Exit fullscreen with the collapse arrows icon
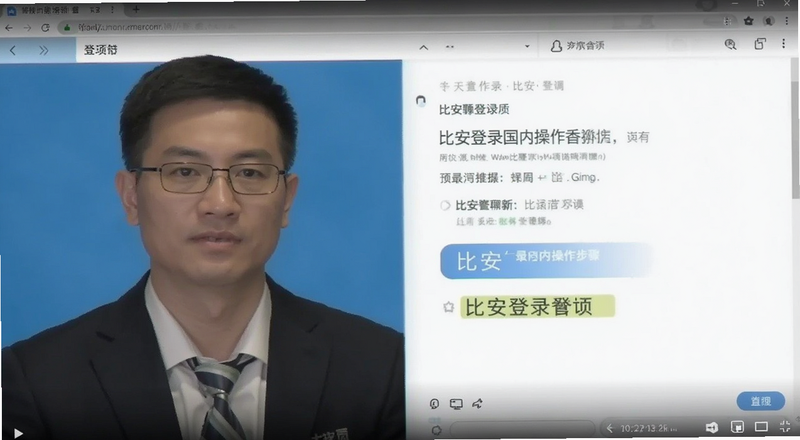This screenshot has height=440, width=800. (x=785, y=426)
